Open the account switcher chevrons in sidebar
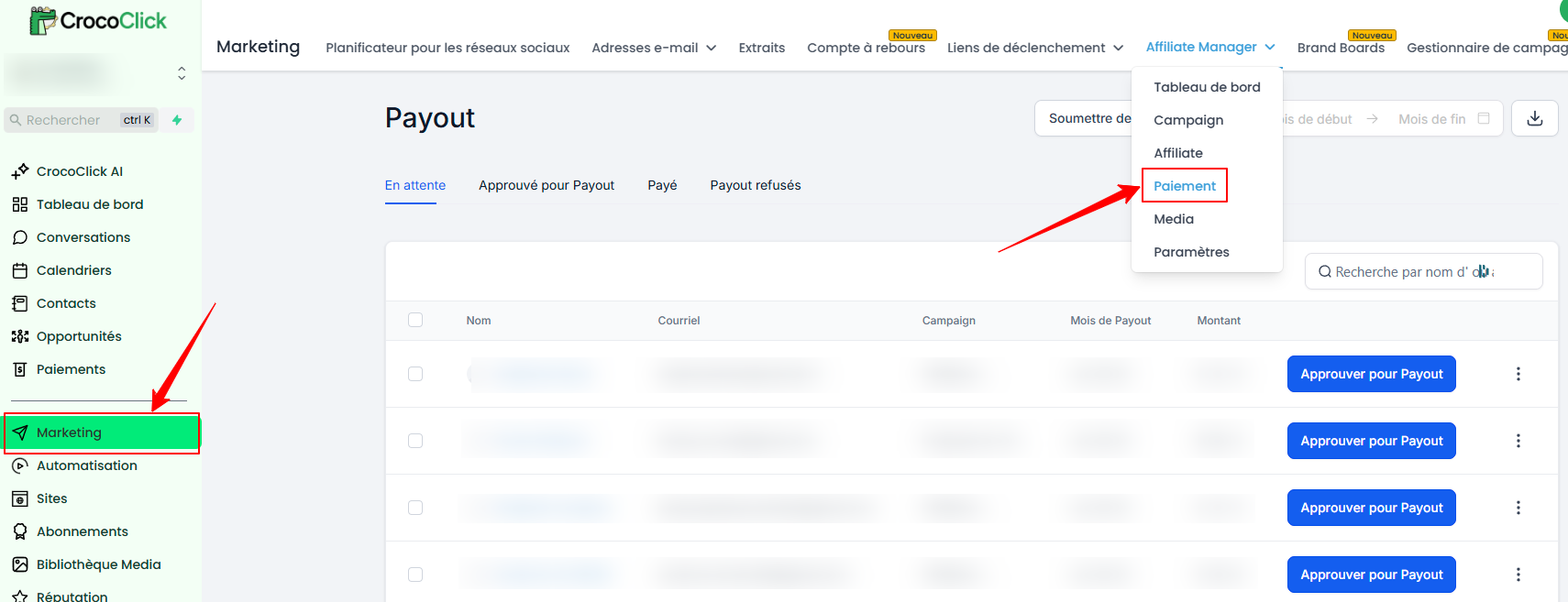Viewport: 1568px width, 602px height. (x=182, y=73)
